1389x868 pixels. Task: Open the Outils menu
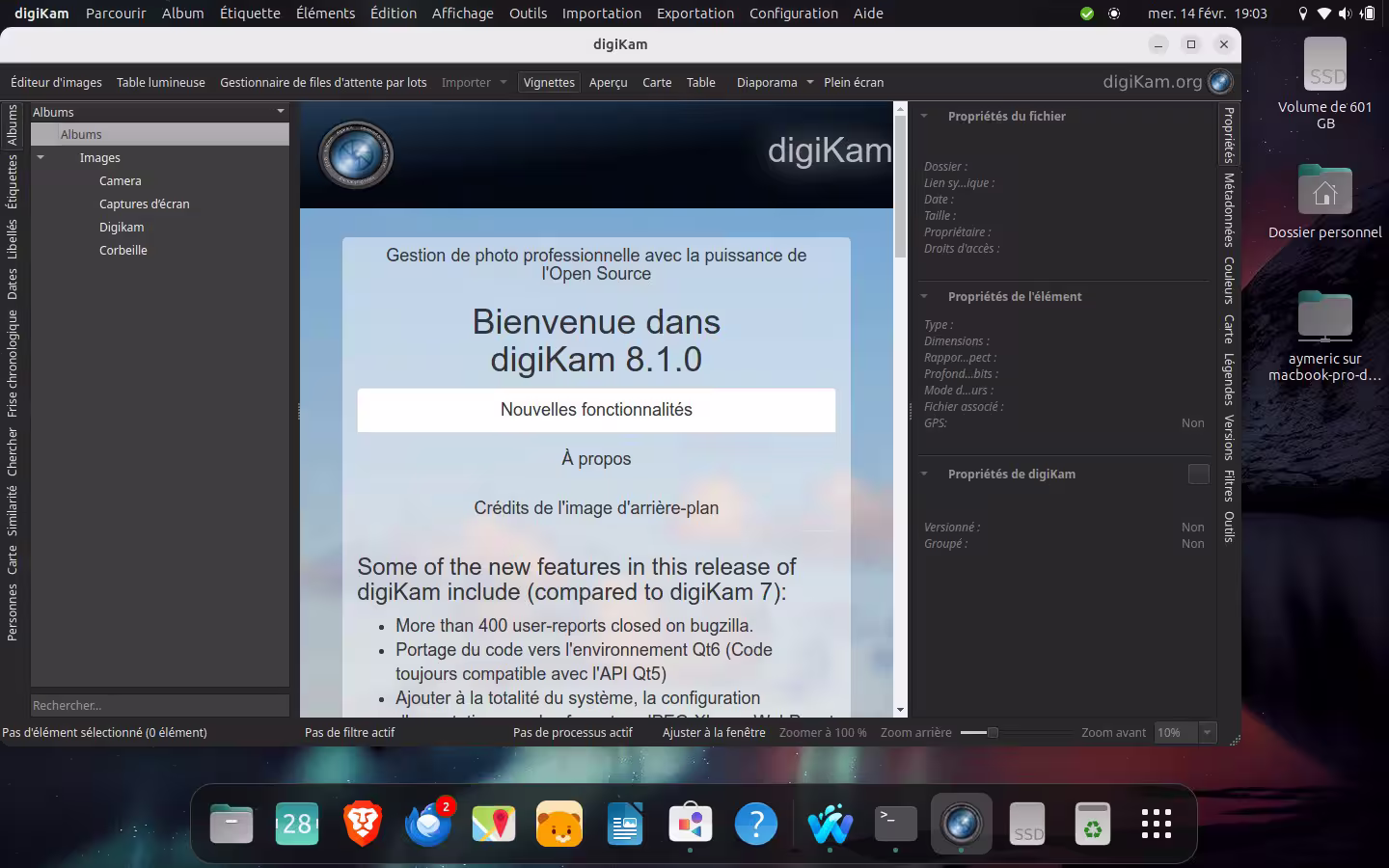coord(528,14)
